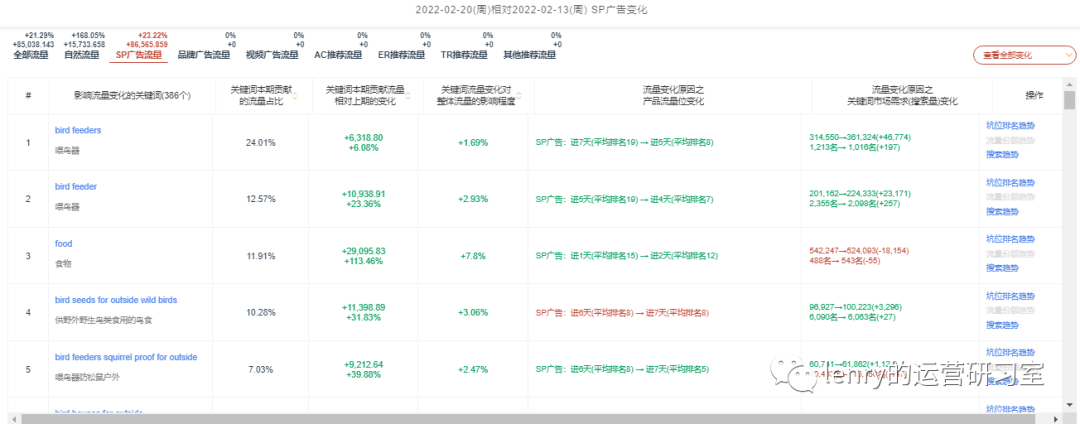This screenshot has width=1080, height=424.
Task: Click 坑位排名趋势 in the food row
Action: click(1010, 239)
